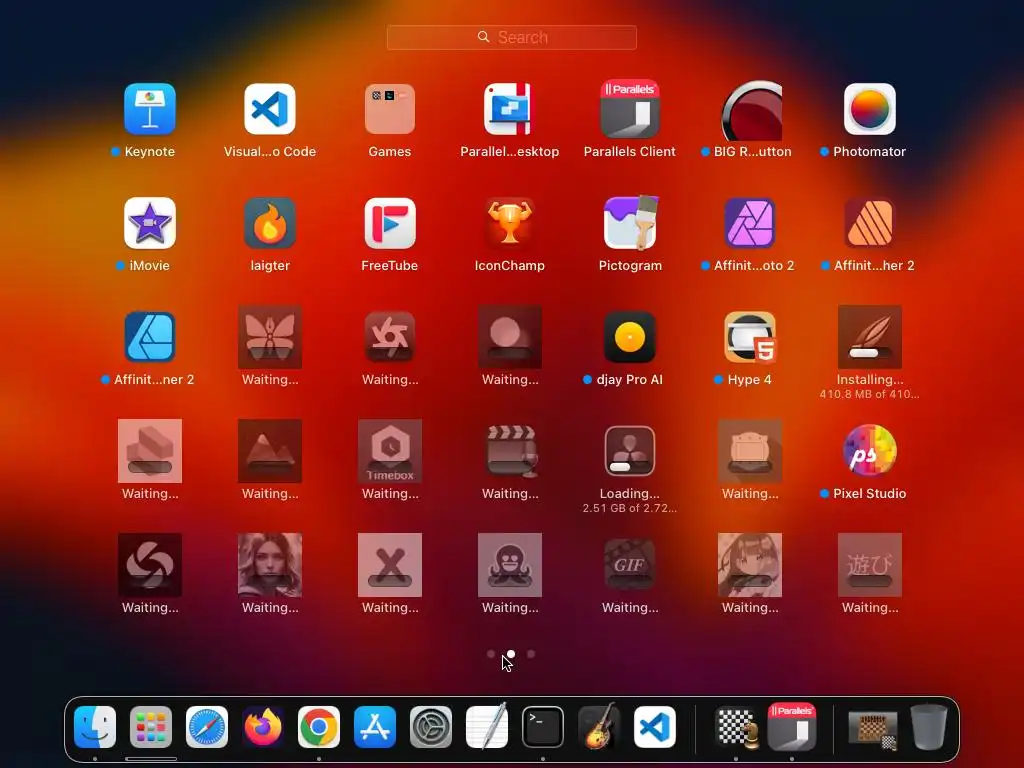Launch Terminal from the Dock
1024x768 pixels.
tap(543, 727)
